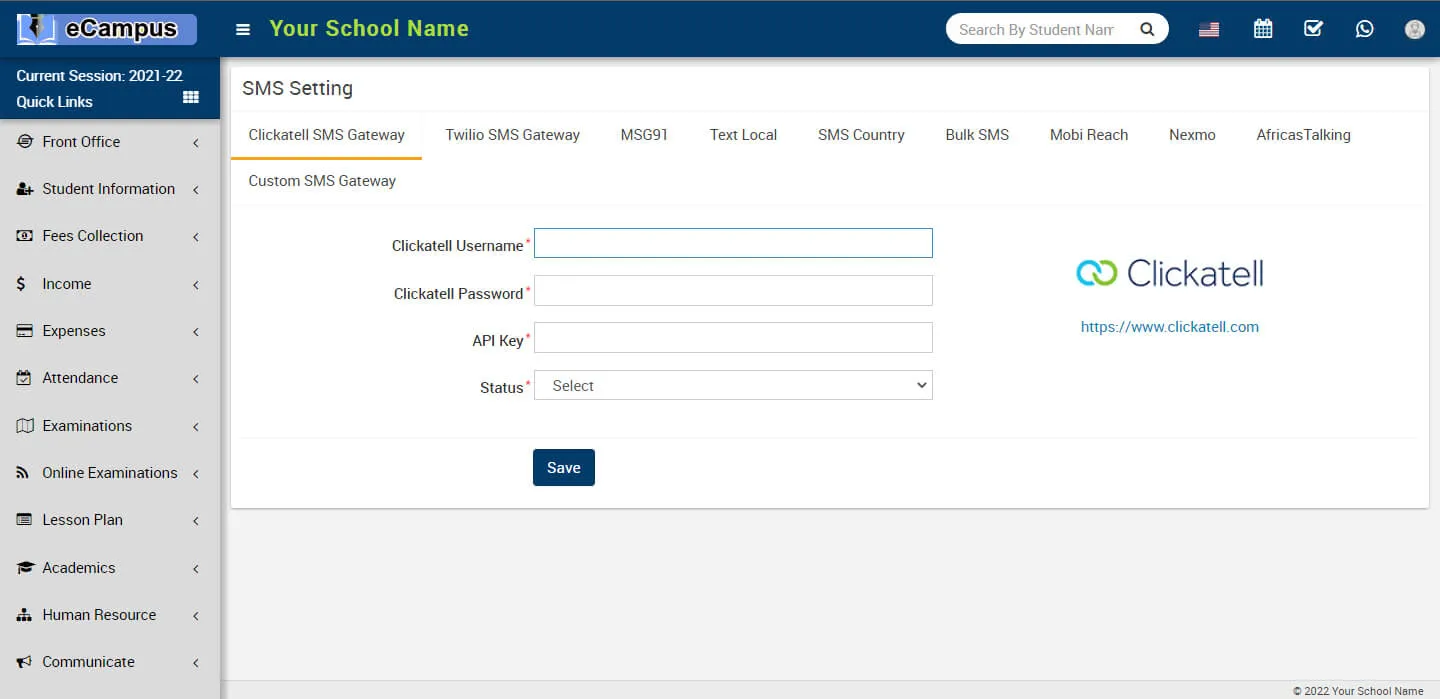Screen dimensions: 1440x699
Task: Open the clickatell.com website link
Action: tap(1169, 327)
